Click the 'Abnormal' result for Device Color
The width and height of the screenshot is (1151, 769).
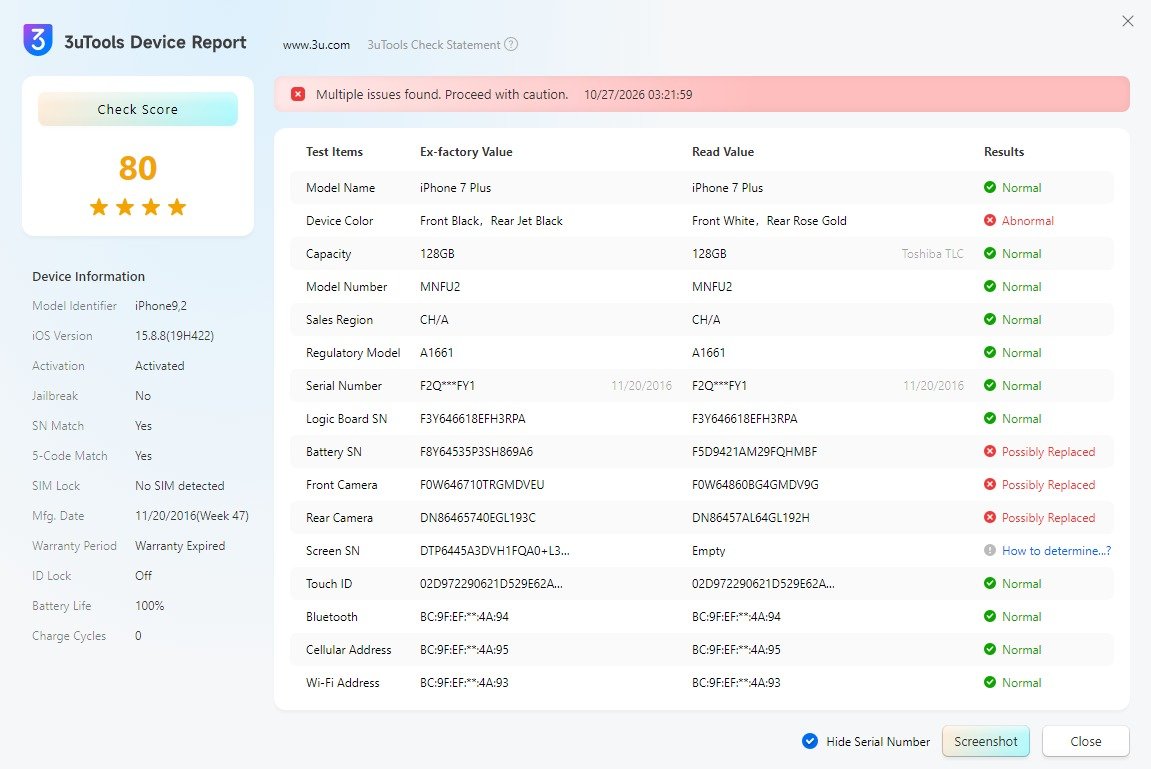click(1028, 220)
